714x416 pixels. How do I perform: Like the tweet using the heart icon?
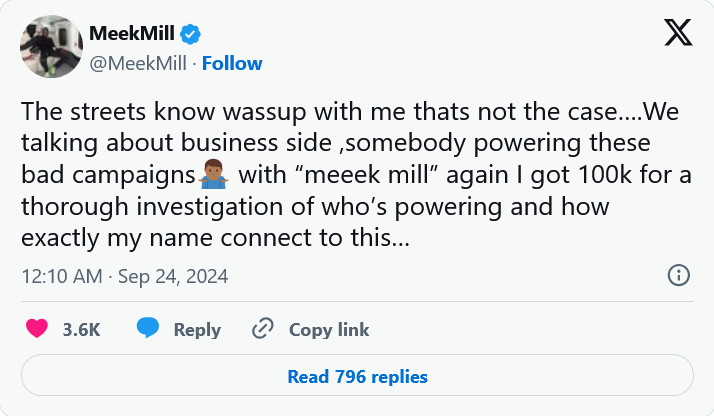36,328
